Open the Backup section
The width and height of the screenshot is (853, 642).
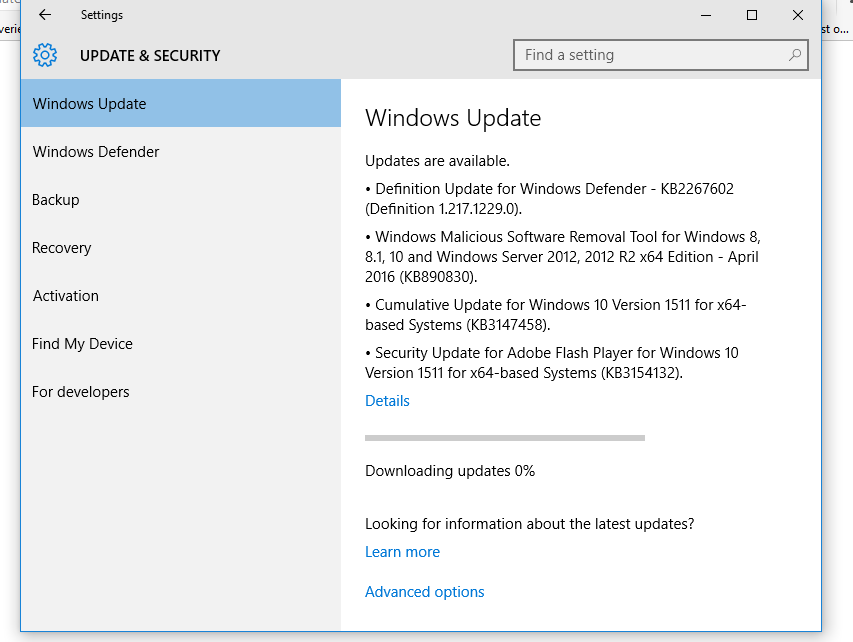[x=181, y=200]
